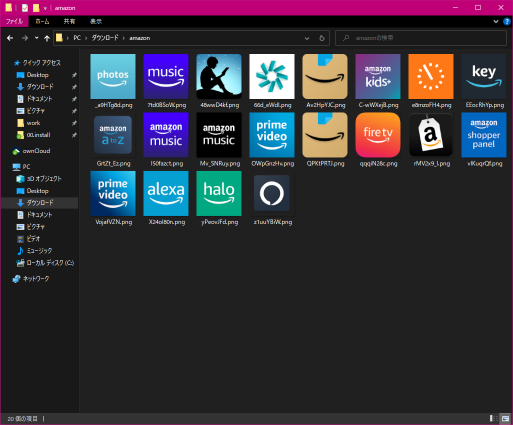Open ミュージック under PC
The image size is (513, 425).
point(39,251)
